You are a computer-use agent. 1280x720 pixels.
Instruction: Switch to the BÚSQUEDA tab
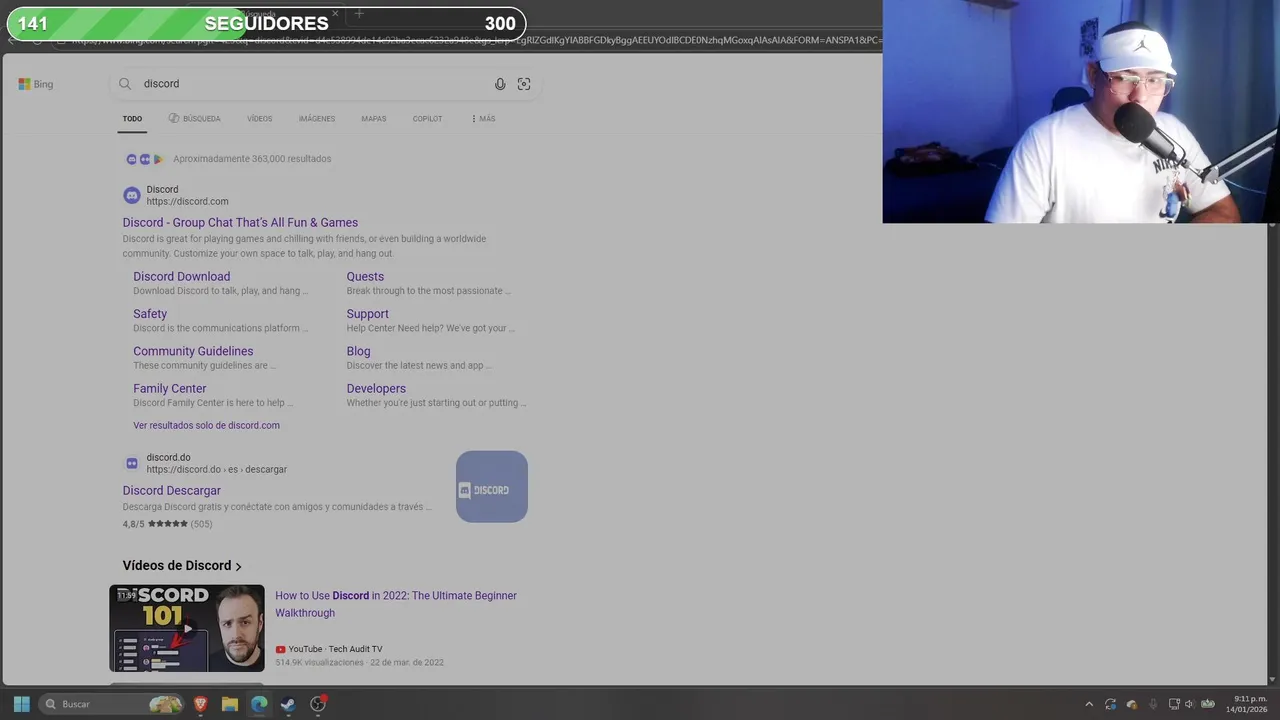[194, 119]
